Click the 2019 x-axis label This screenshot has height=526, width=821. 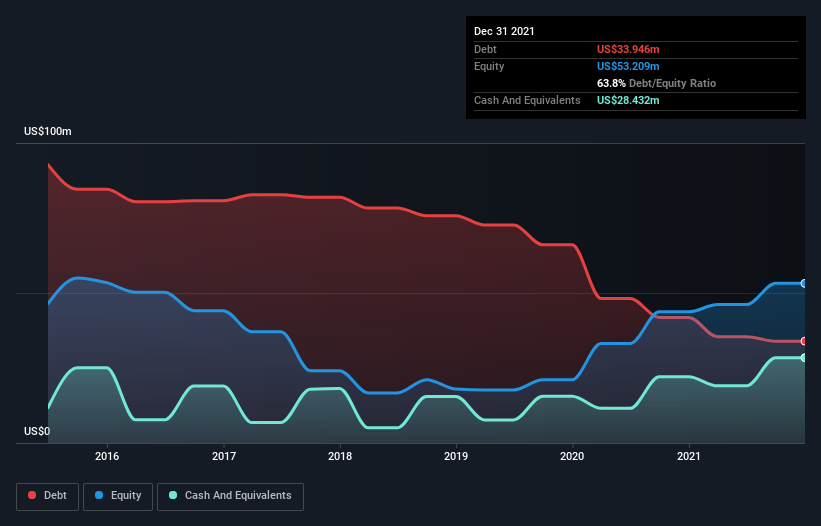tap(456, 456)
